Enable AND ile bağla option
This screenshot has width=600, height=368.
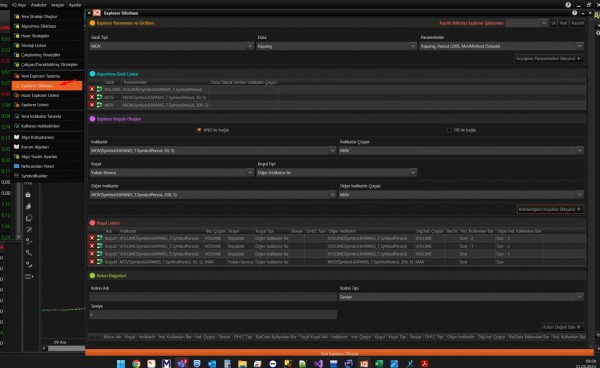(x=199, y=130)
